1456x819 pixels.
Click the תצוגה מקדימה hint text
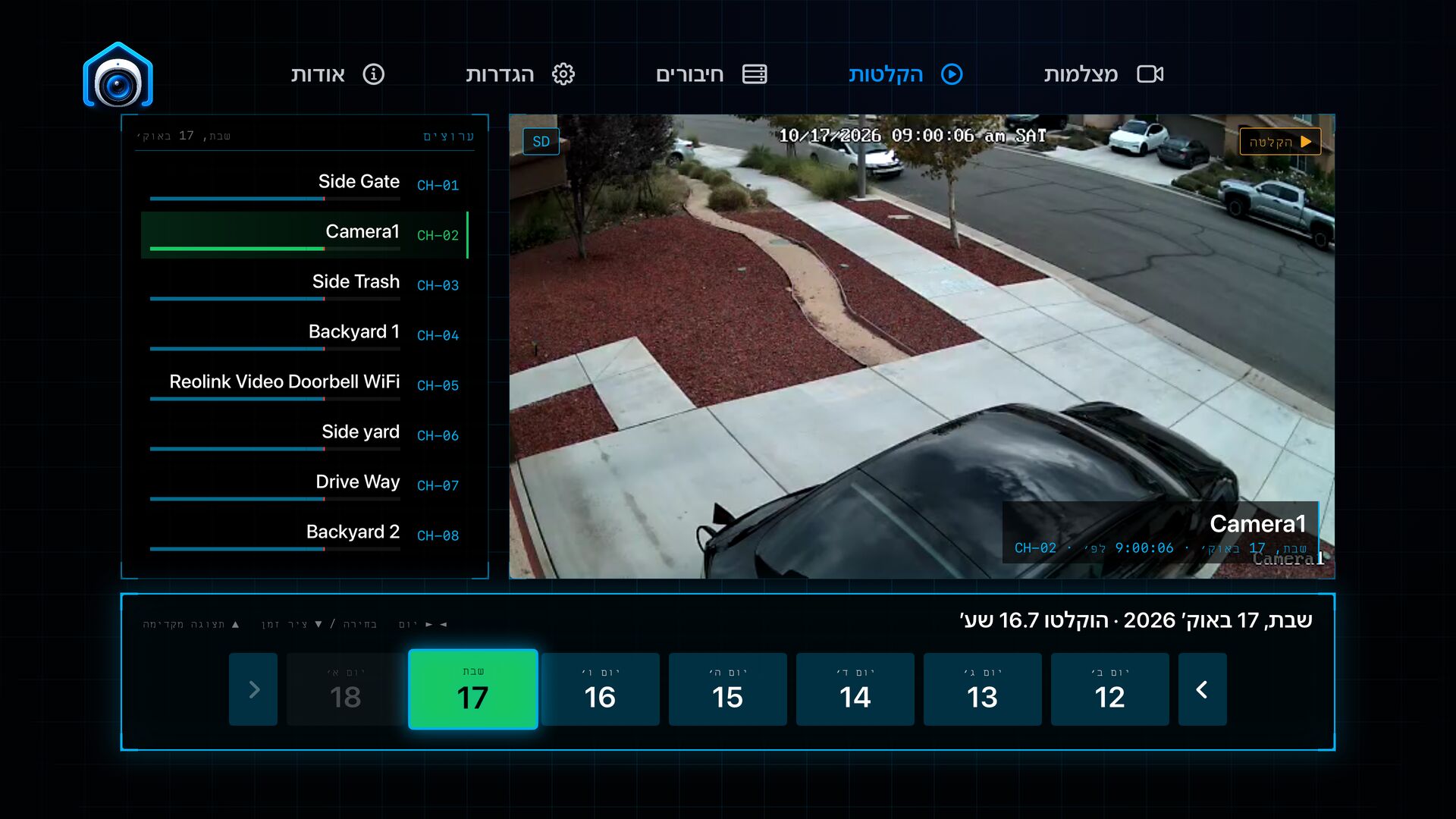coord(190,624)
